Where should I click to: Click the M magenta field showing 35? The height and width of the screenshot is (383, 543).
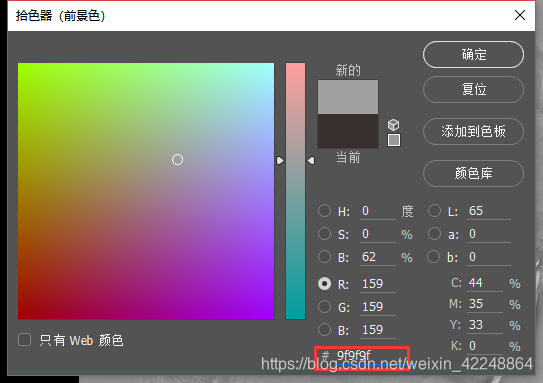(485, 304)
